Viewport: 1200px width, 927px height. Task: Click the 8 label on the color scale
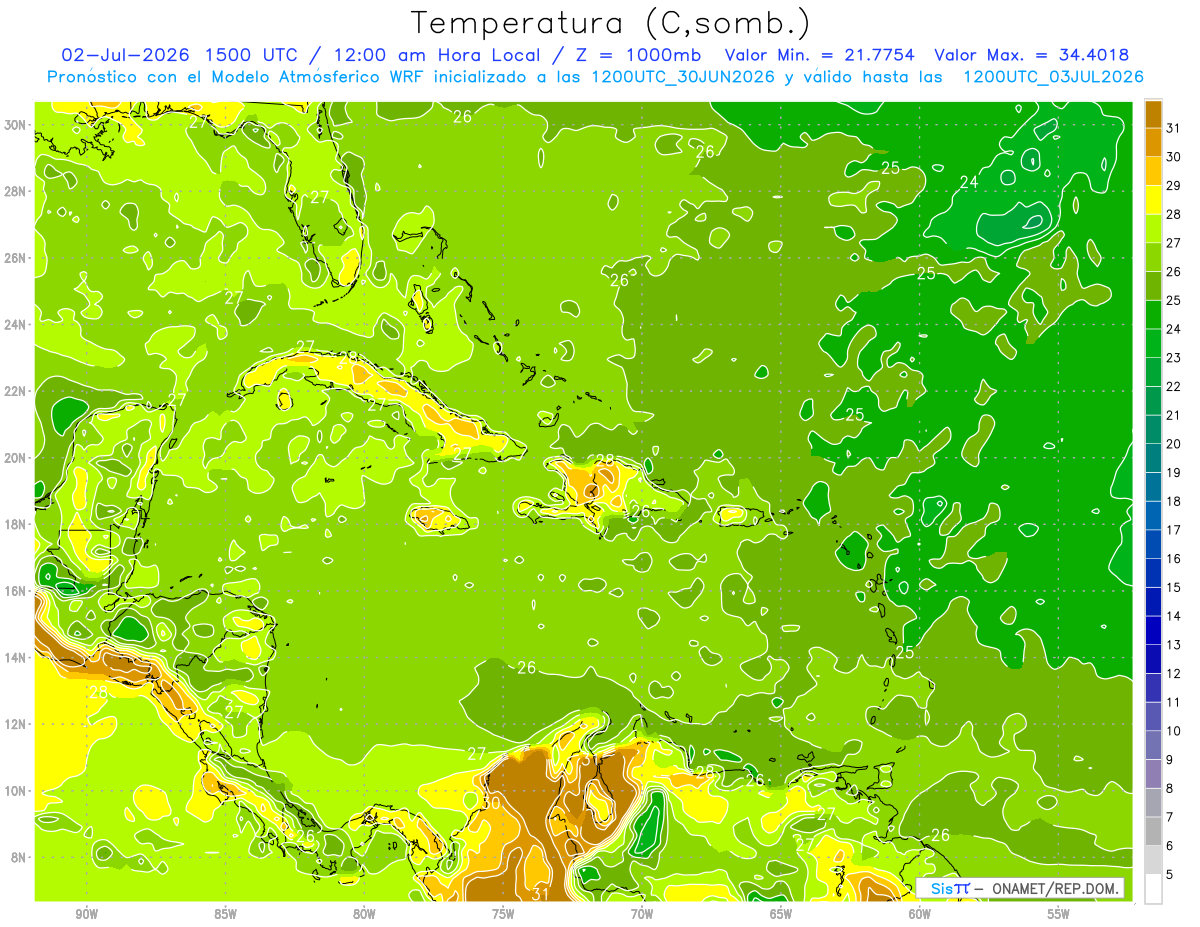pos(1171,789)
